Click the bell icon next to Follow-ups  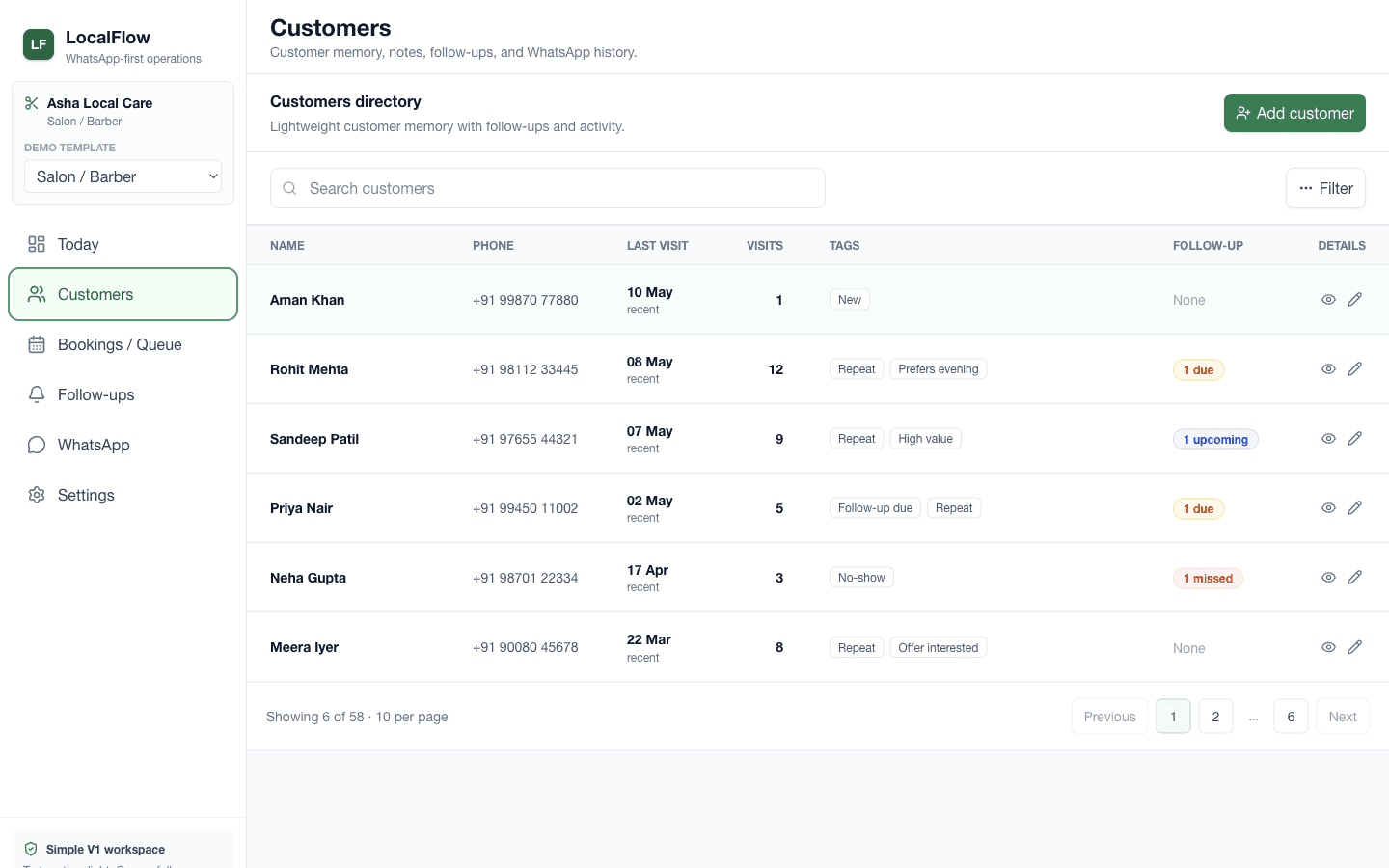coord(37,394)
